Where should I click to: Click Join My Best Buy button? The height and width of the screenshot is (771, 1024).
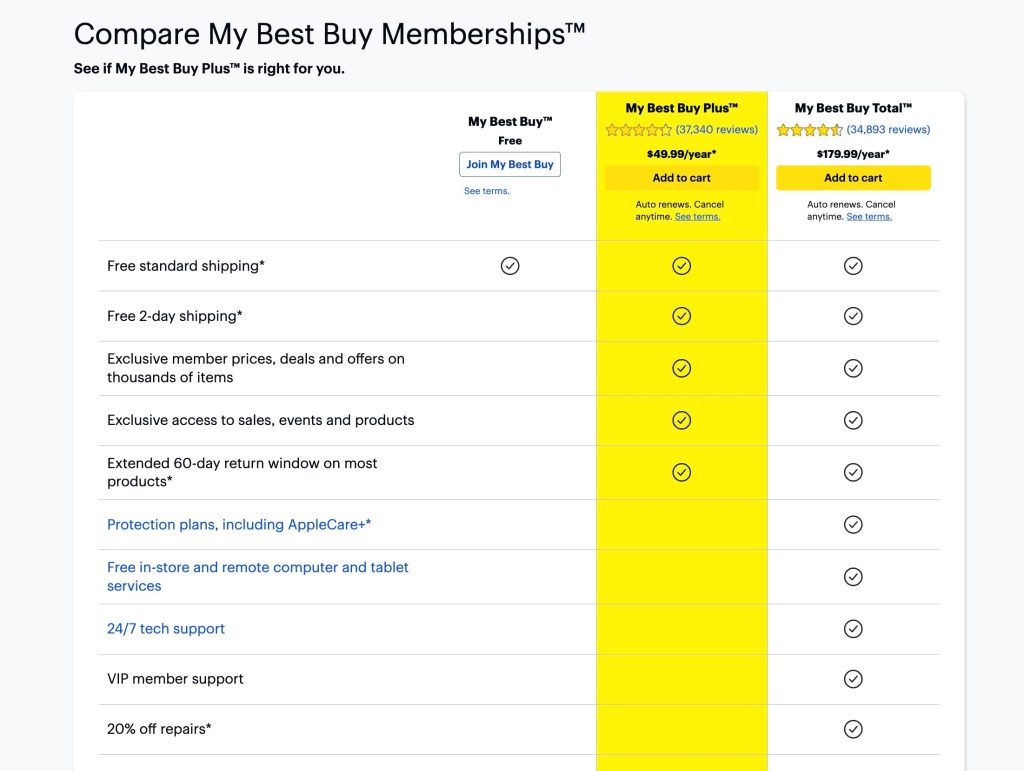tap(510, 164)
